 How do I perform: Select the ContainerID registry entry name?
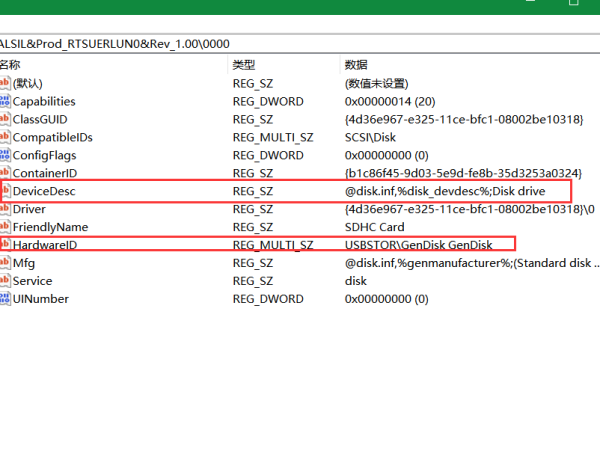(44, 173)
